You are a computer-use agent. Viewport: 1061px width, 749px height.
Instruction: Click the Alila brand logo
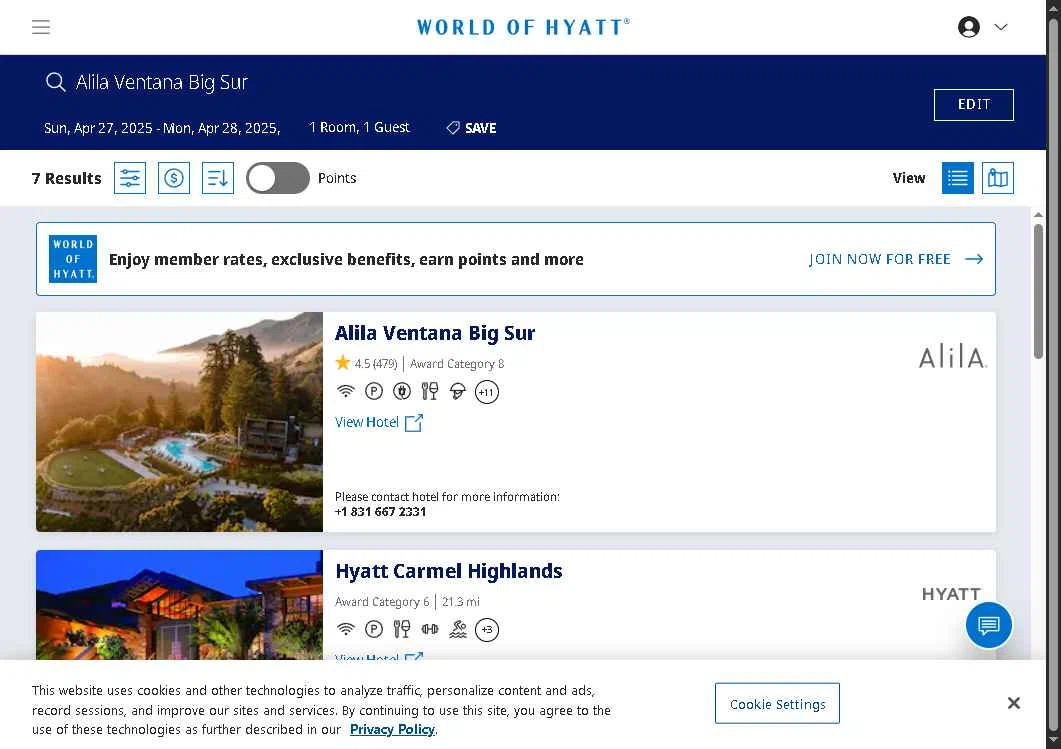(952, 357)
